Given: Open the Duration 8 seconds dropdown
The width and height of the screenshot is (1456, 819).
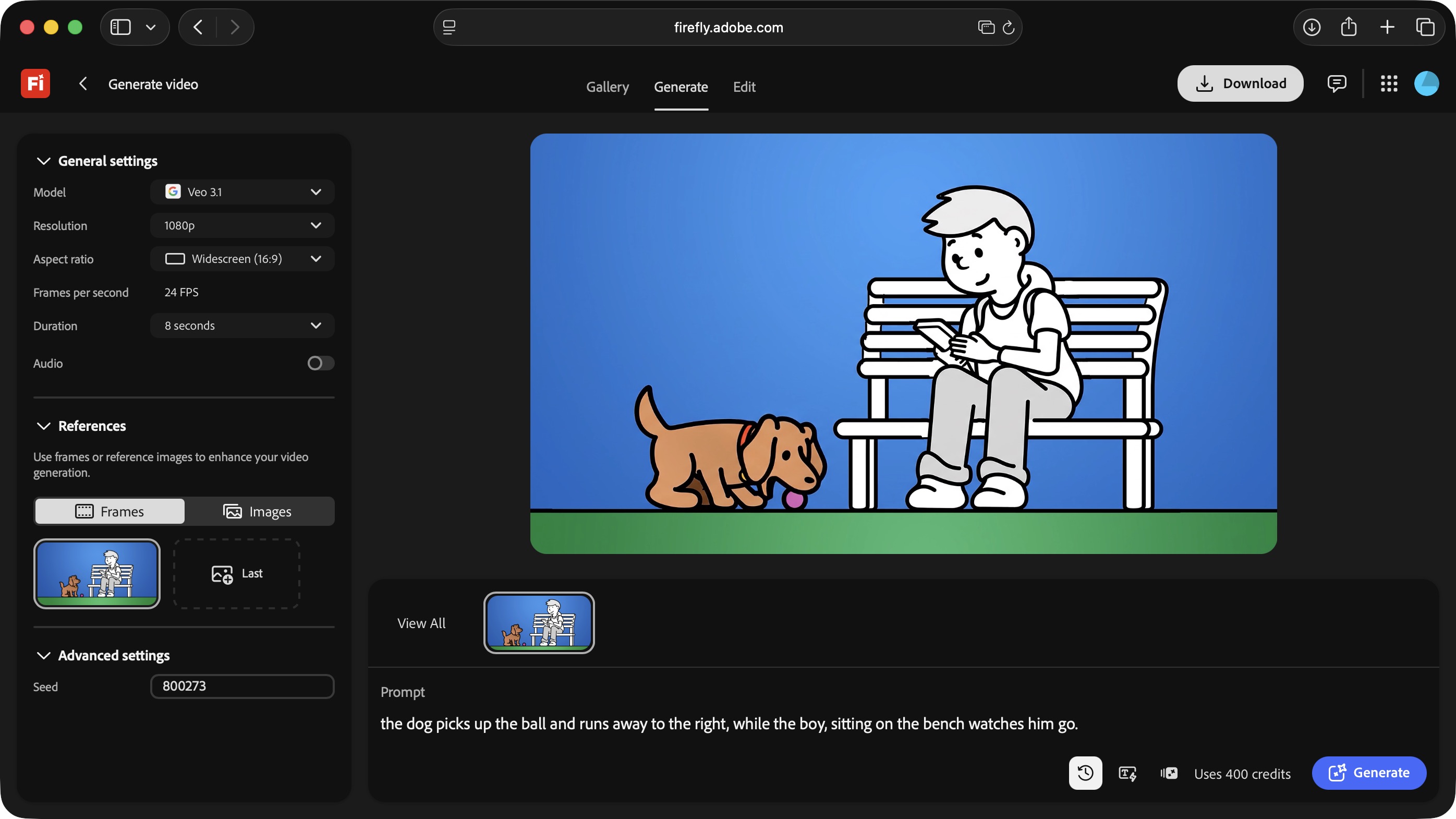Looking at the screenshot, I should pyautogui.click(x=242, y=325).
